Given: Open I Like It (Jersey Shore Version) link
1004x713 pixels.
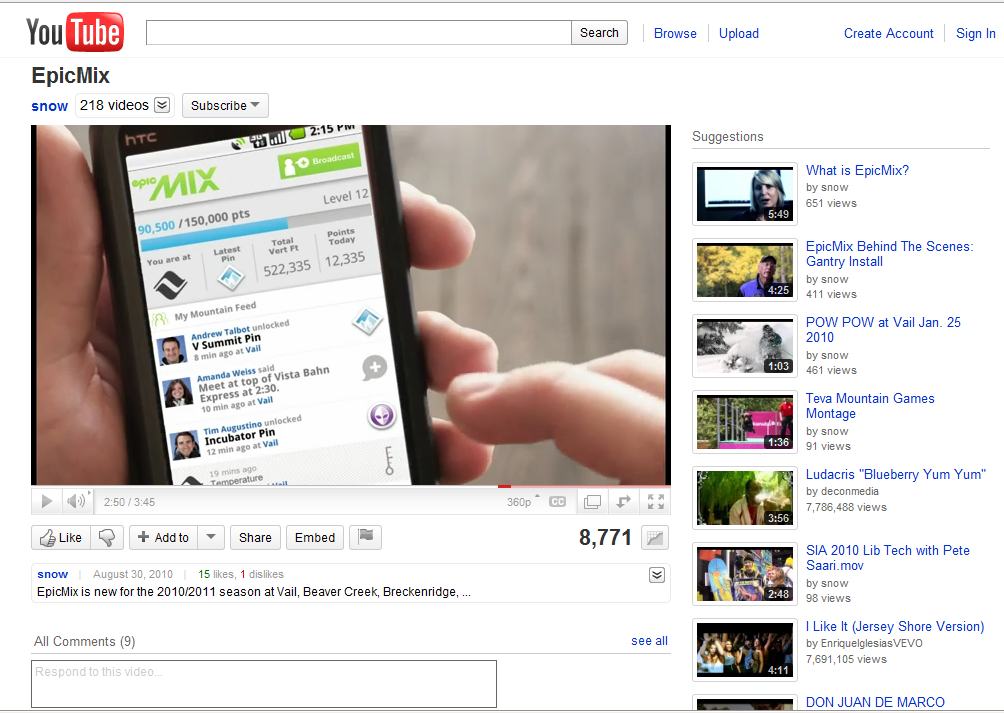Looking at the screenshot, I should [895, 627].
